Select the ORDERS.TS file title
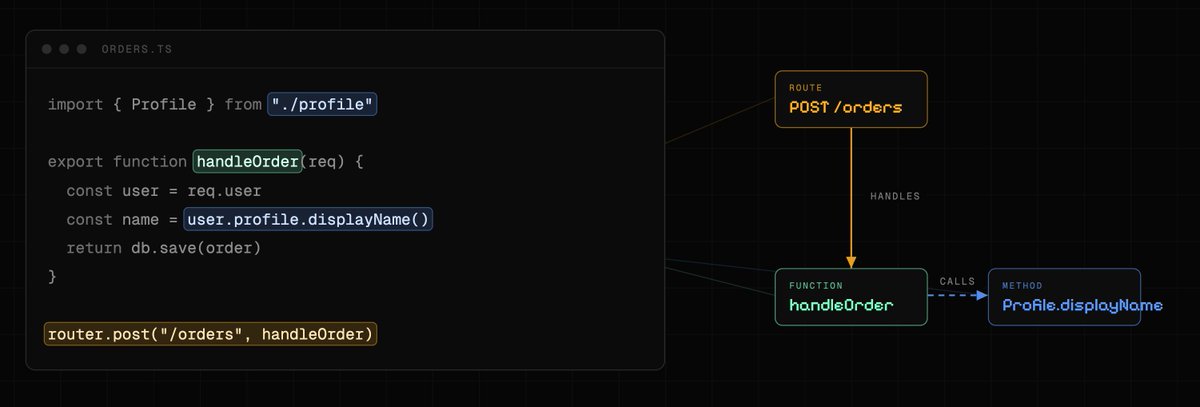1200x407 pixels. pos(129,49)
